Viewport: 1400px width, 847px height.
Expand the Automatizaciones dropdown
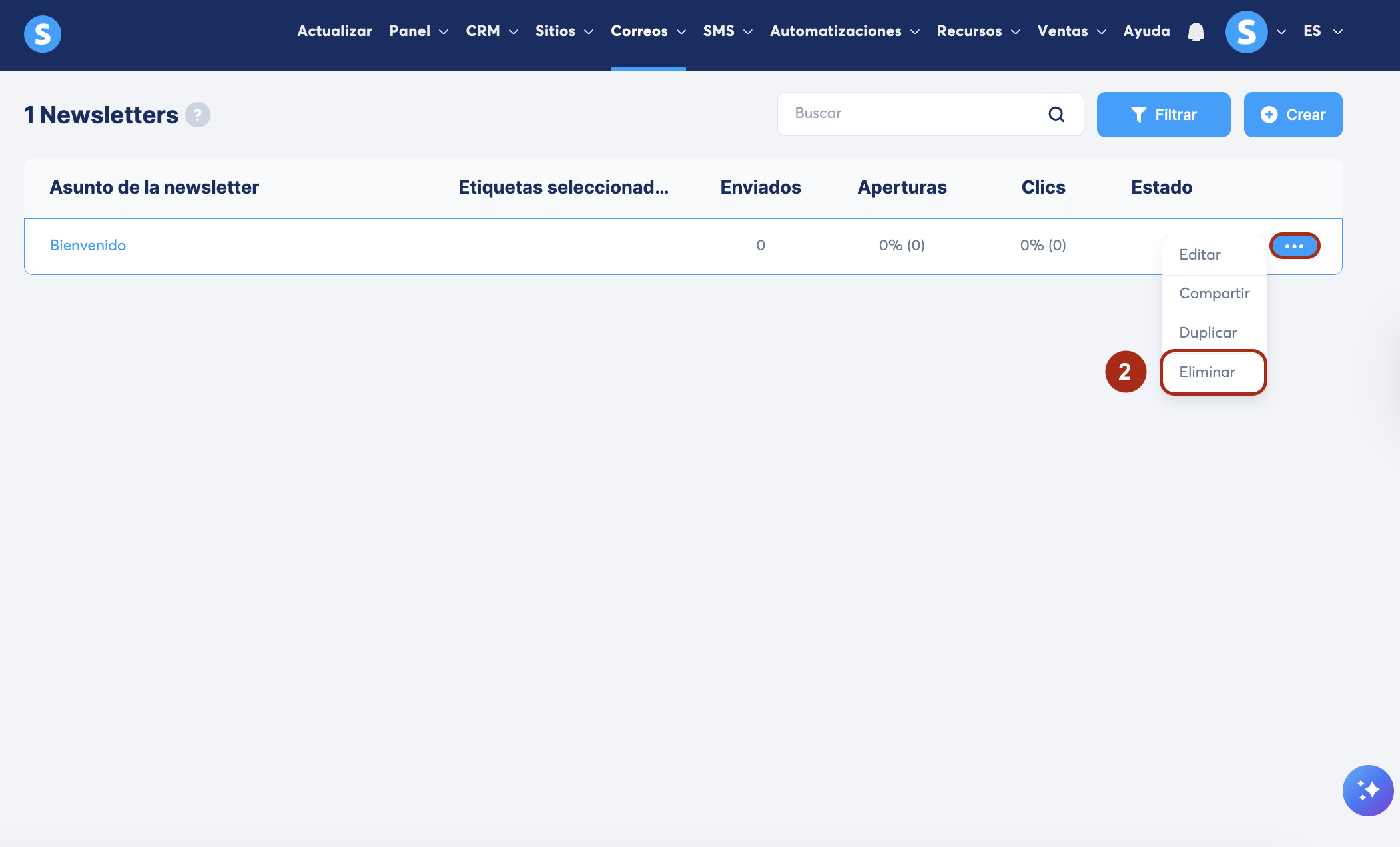844,31
